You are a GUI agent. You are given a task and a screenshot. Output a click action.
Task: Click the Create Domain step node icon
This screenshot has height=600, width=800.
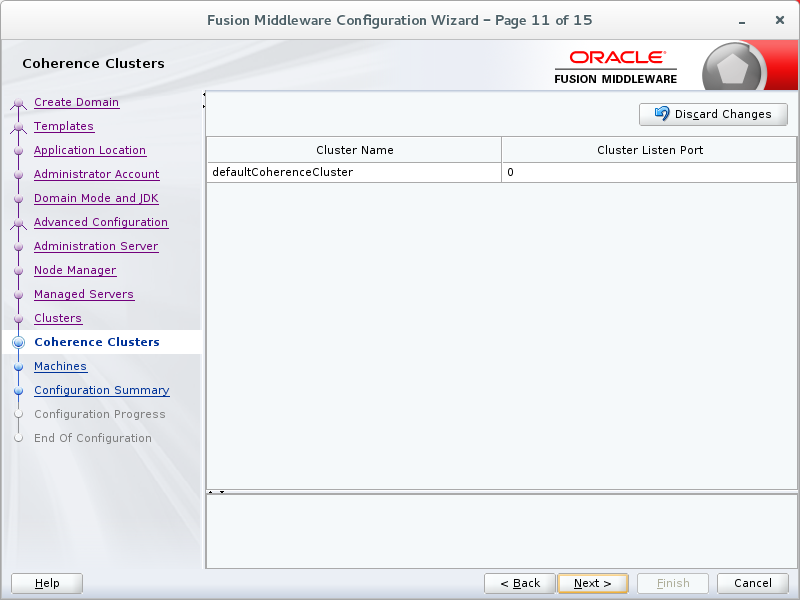pyautogui.click(x=18, y=104)
